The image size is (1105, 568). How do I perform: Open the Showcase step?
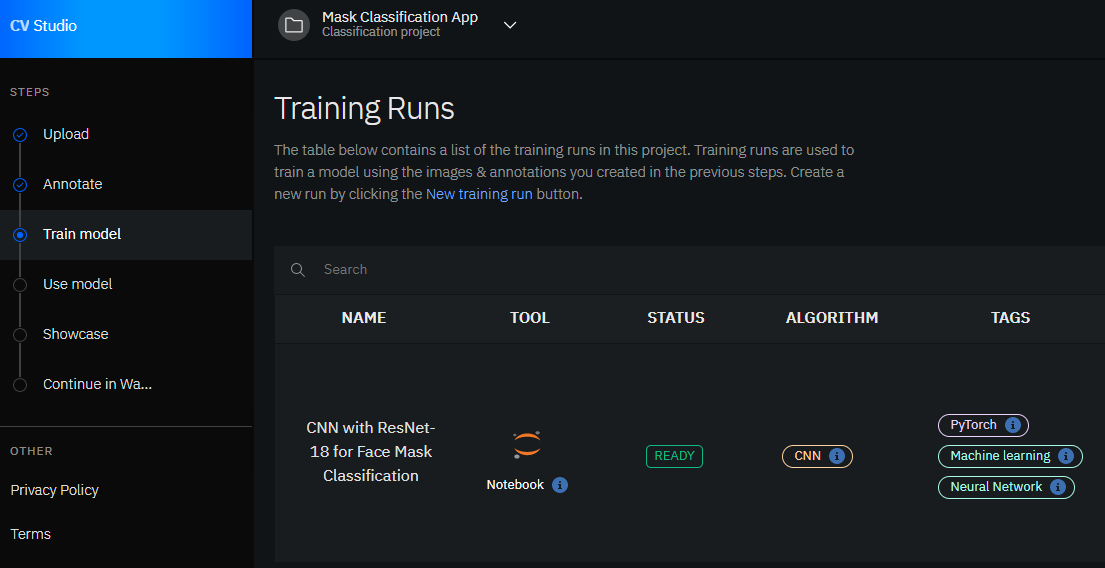[x=75, y=334]
